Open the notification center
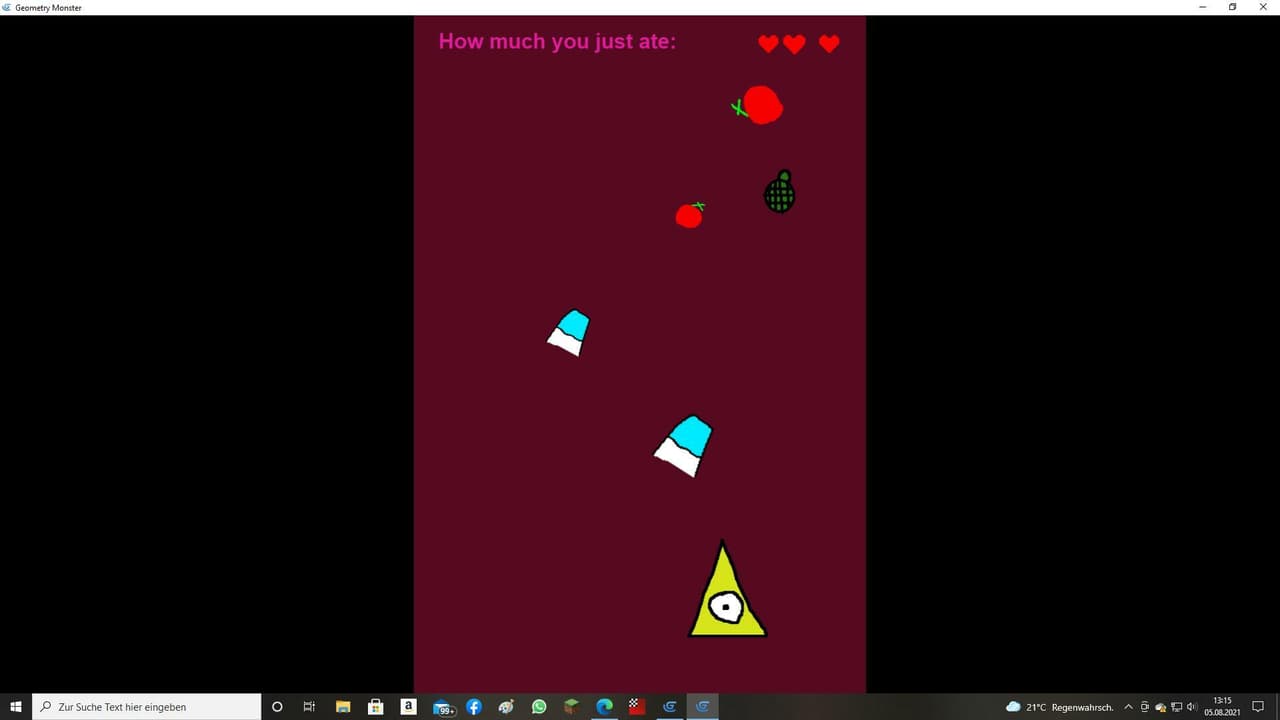 1259,707
